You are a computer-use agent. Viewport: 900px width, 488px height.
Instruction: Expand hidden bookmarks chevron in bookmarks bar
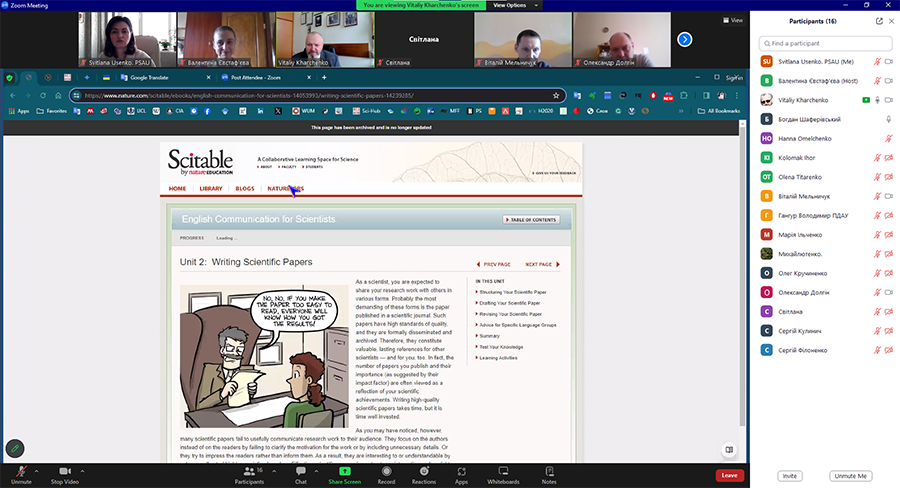[681, 111]
